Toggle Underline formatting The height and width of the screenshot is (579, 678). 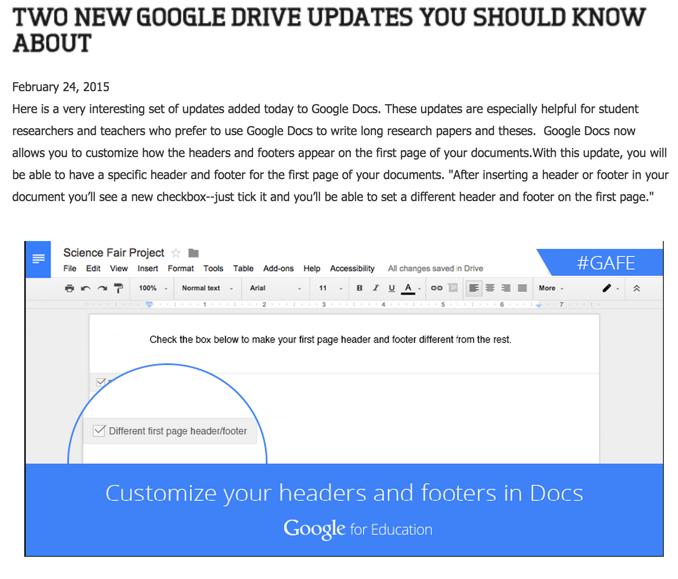pos(391,288)
